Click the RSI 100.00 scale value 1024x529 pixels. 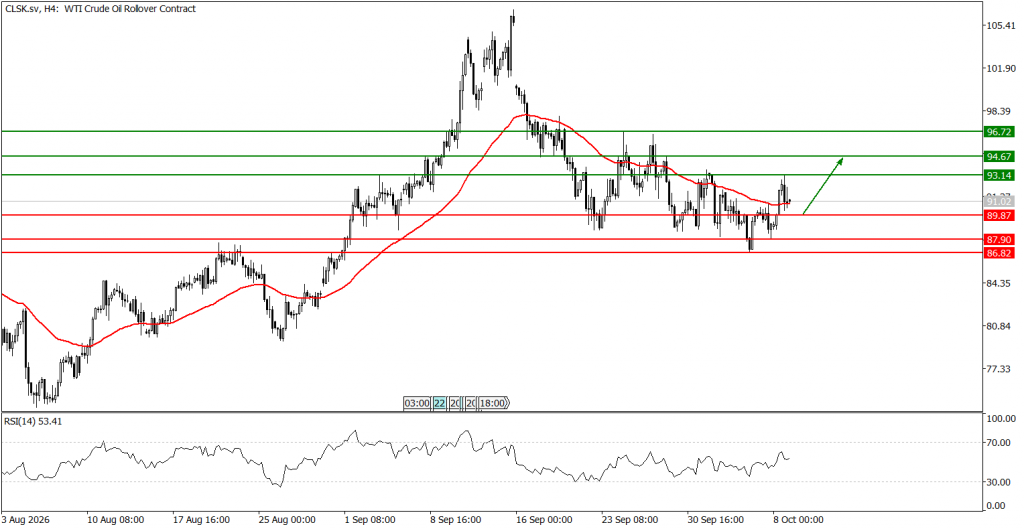coord(1002,419)
